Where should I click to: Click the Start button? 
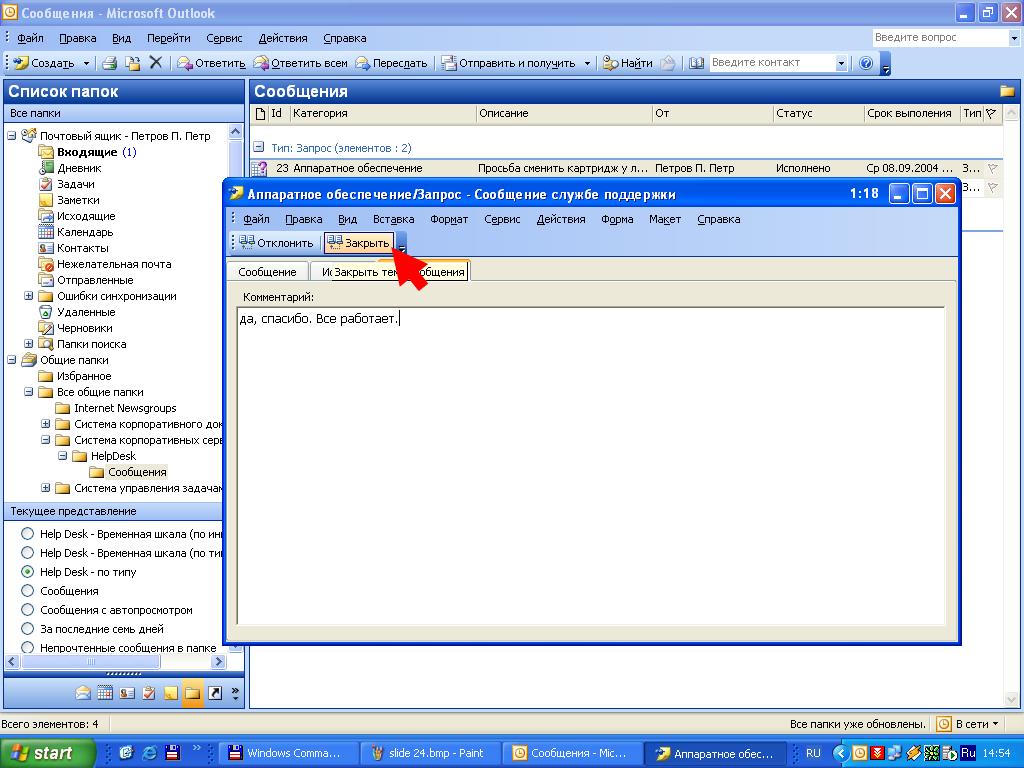pos(48,753)
